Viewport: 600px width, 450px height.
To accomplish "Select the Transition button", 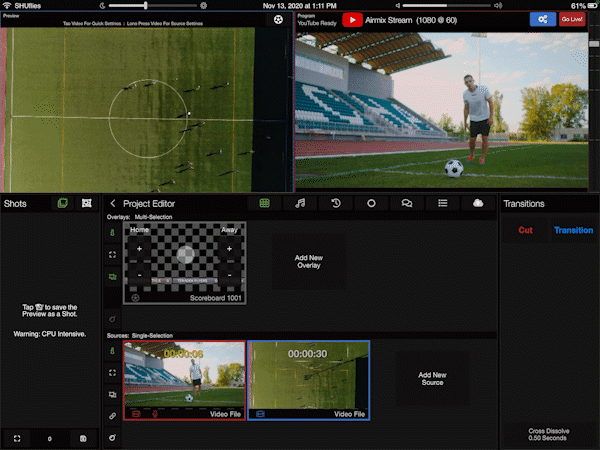I will (x=573, y=230).
